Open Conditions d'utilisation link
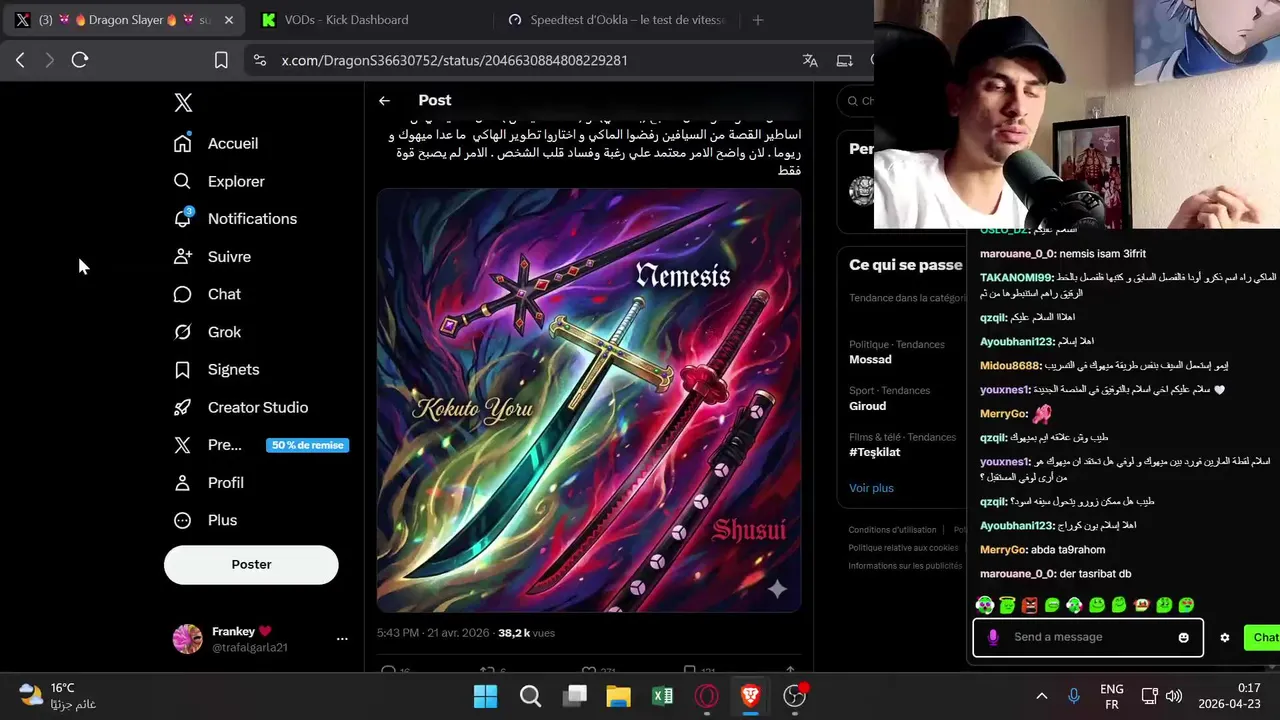 click(x=892, y=530)
